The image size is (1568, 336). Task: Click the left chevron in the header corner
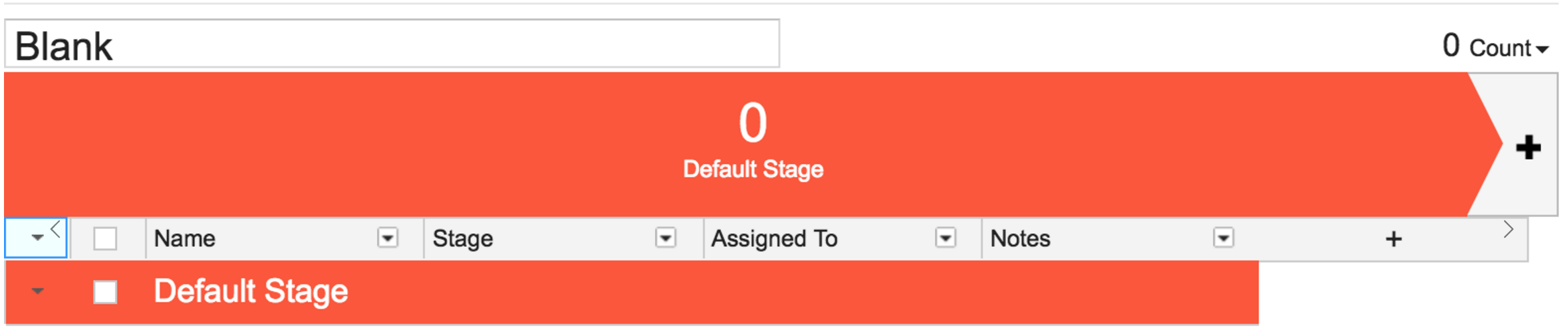pos(56,230)
